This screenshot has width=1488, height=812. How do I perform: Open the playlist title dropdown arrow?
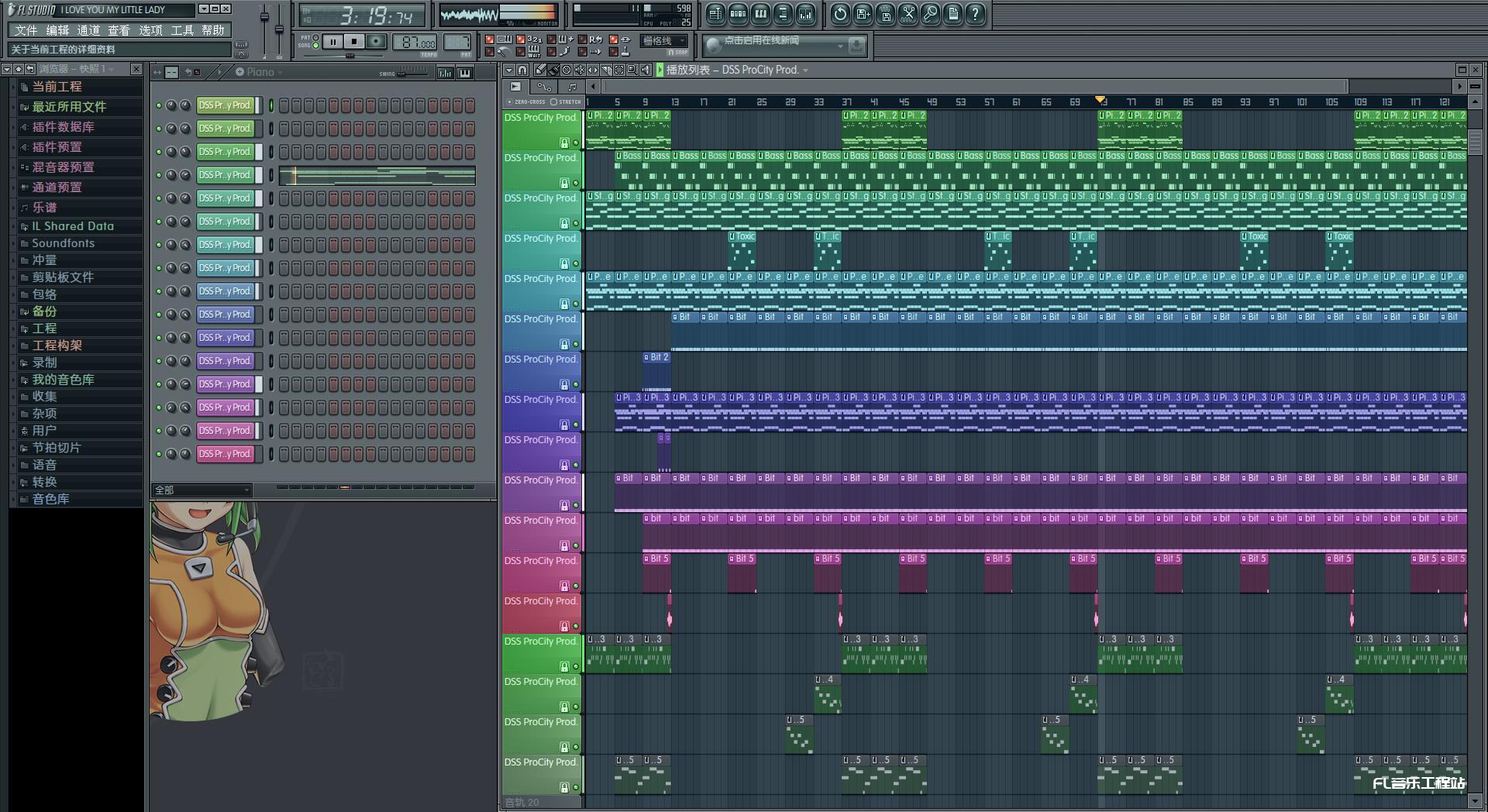(x=806, y=71)
